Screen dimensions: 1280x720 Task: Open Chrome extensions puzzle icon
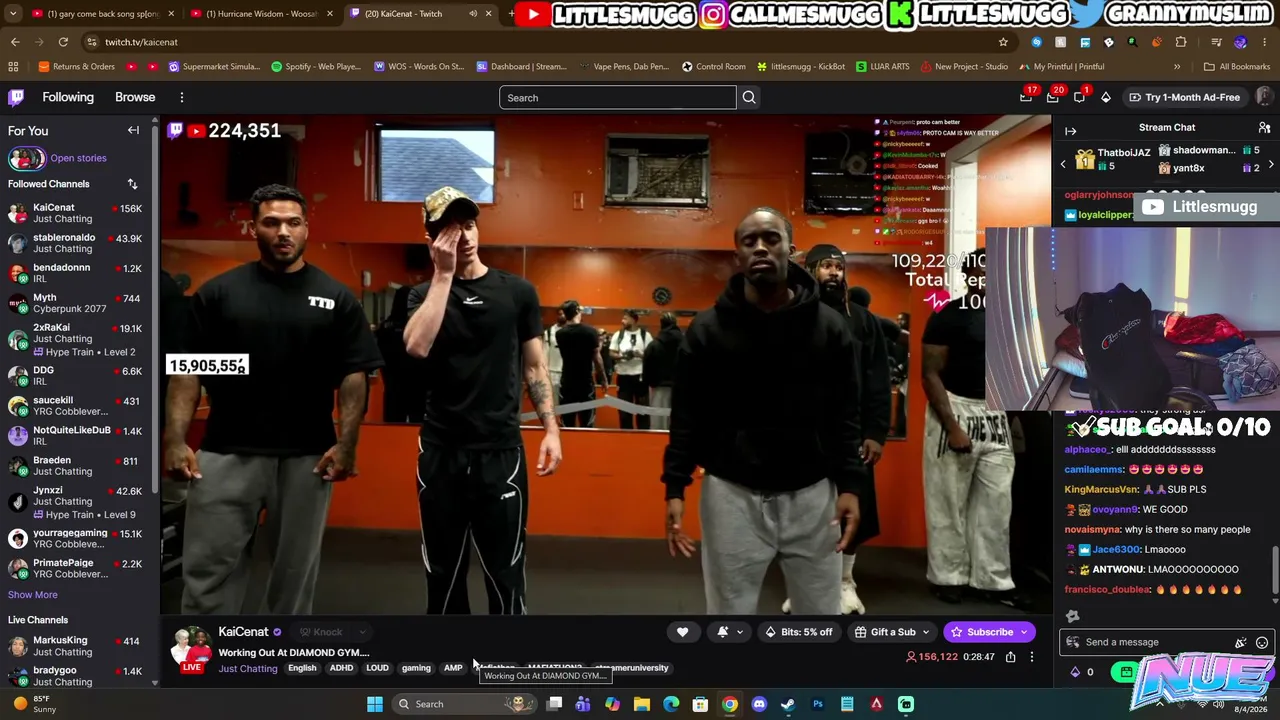click(1181, 42)
